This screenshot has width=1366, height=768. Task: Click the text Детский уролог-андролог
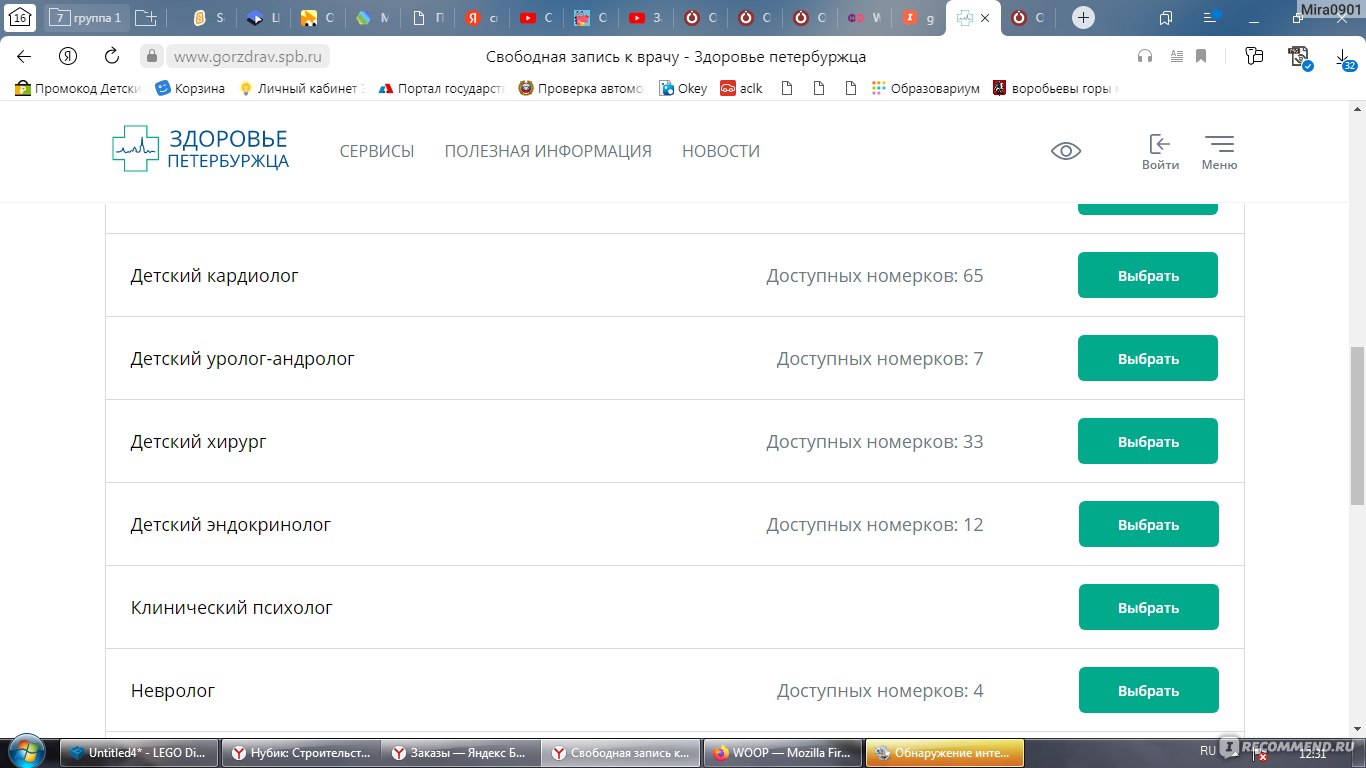pyautogui.click(x=243, y=358)
